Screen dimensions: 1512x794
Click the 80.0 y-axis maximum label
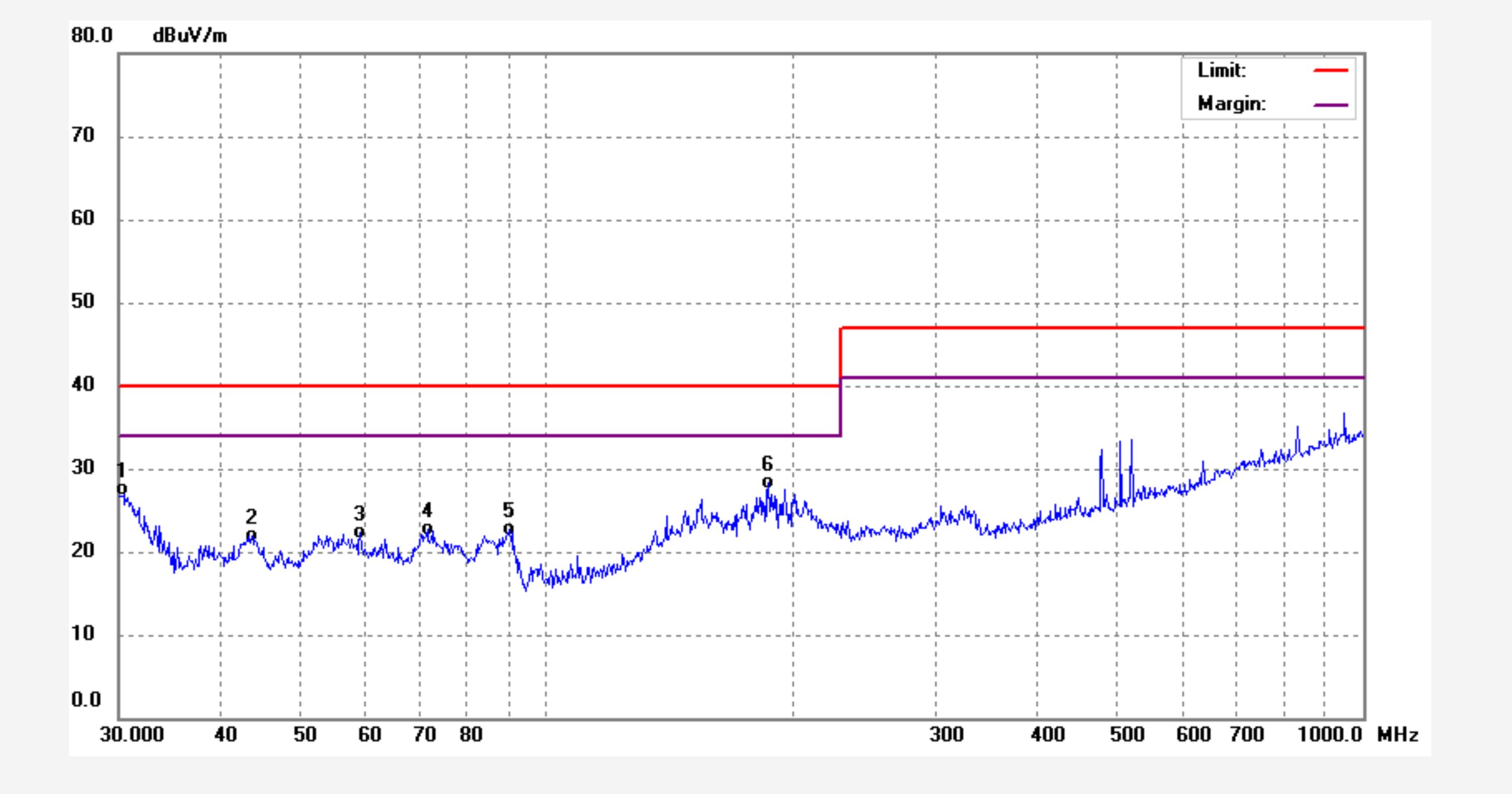[92, 35]
